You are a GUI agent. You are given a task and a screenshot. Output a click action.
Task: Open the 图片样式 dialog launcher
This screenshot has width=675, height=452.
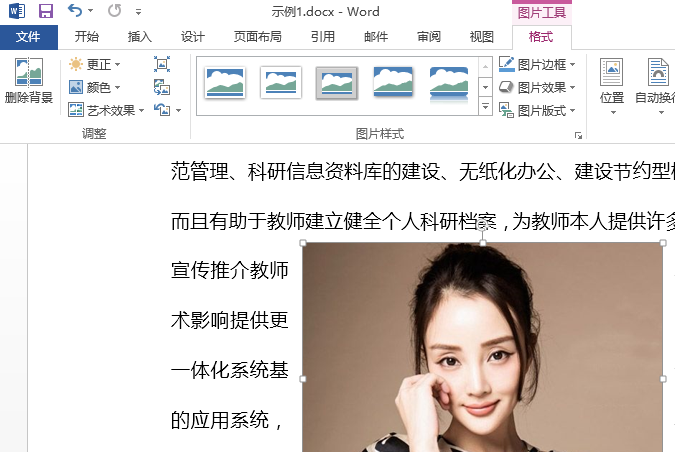578,135
